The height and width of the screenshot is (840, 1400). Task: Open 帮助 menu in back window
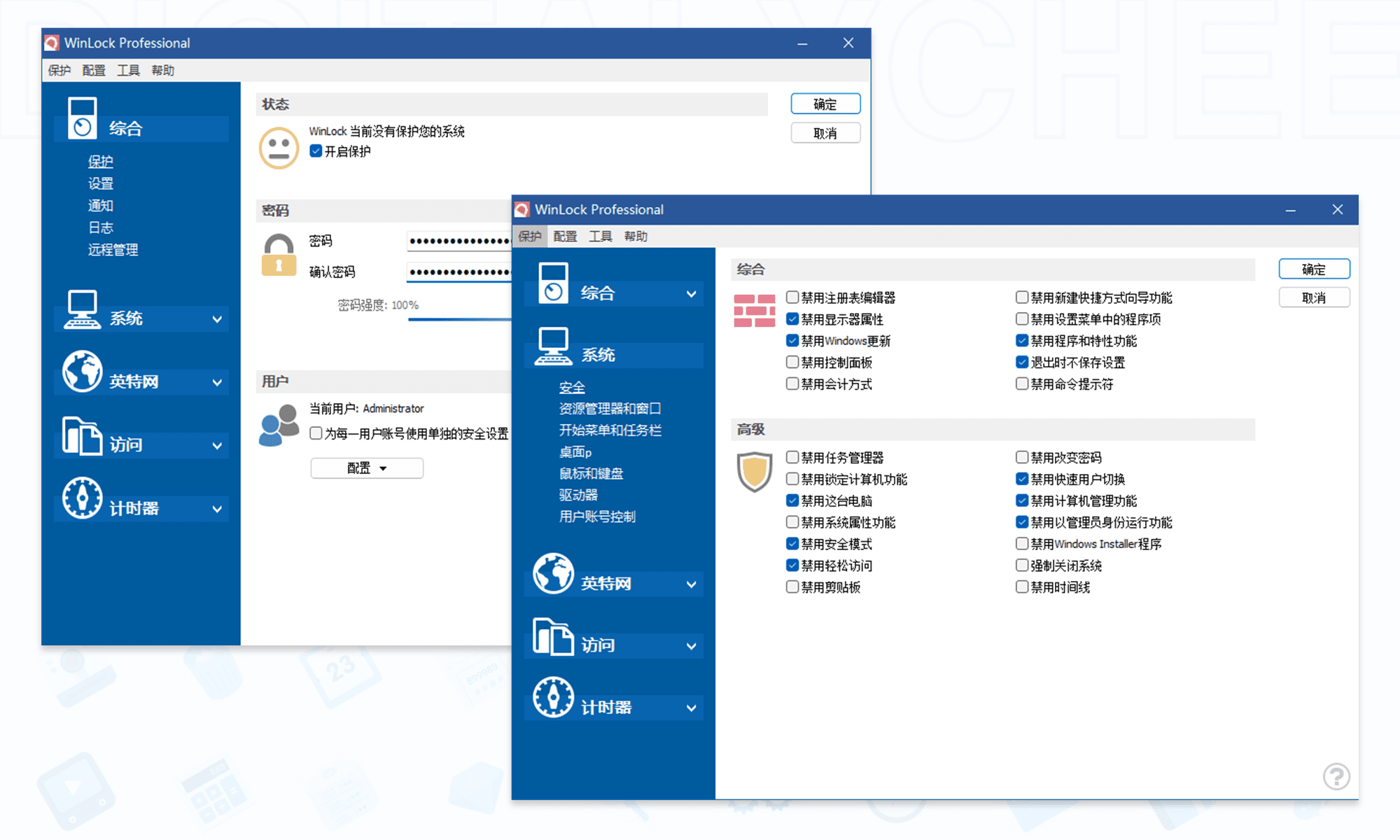tap(162, 70)
